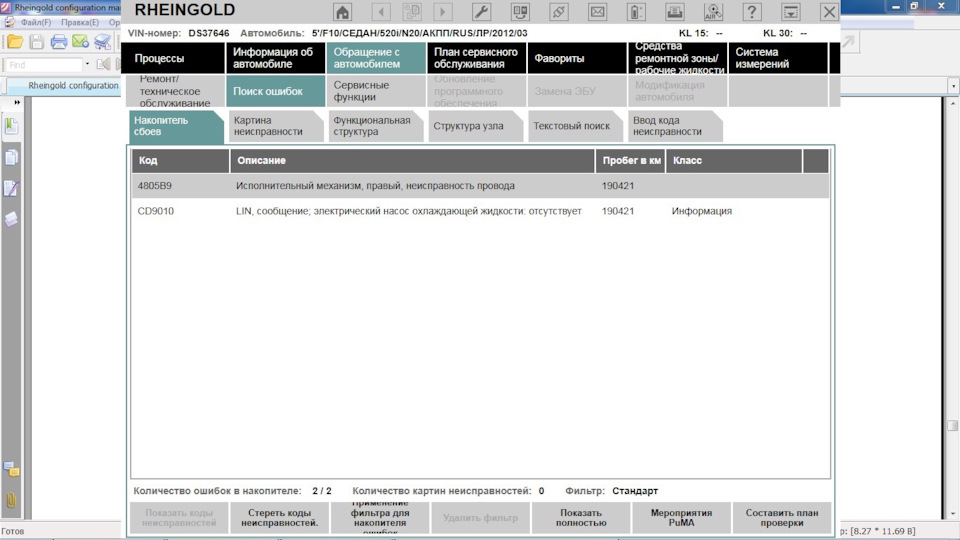
Task: Open the wrench settings icon
Action: [481, 12]
